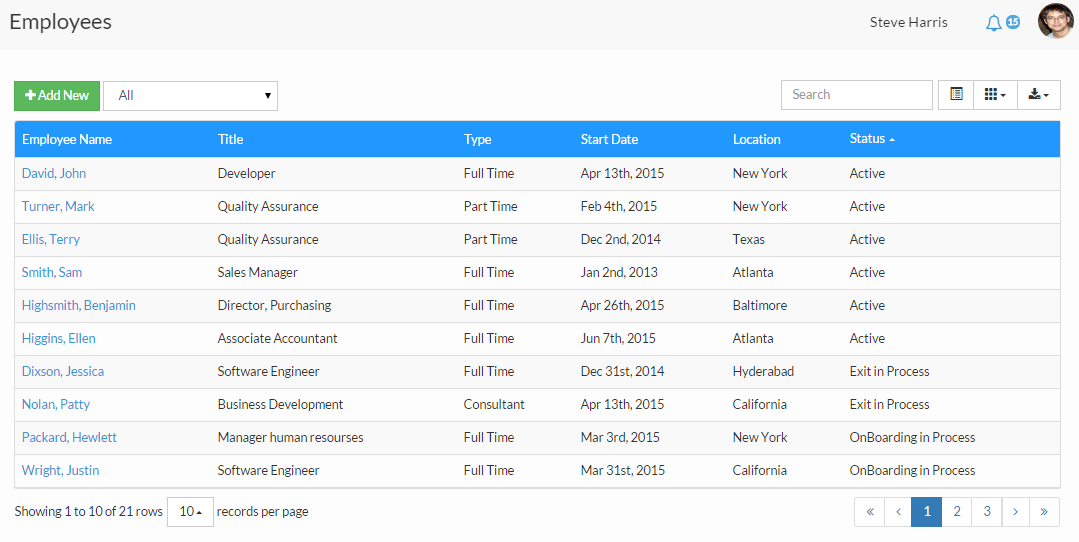Open the export download icon menu
The height and width of the screenshot is (542, 1079).
1038,95
